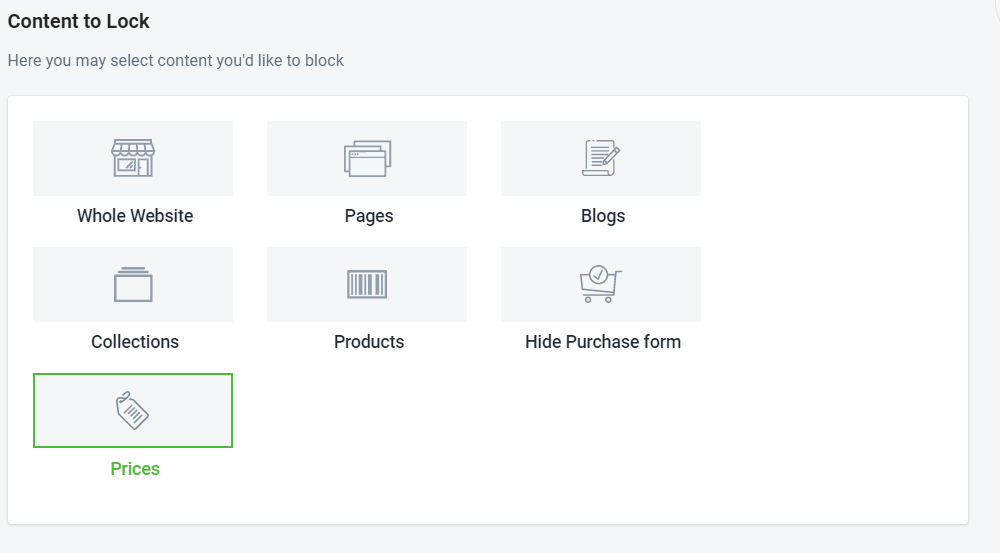Select the Blogs label

pos(603,216)
